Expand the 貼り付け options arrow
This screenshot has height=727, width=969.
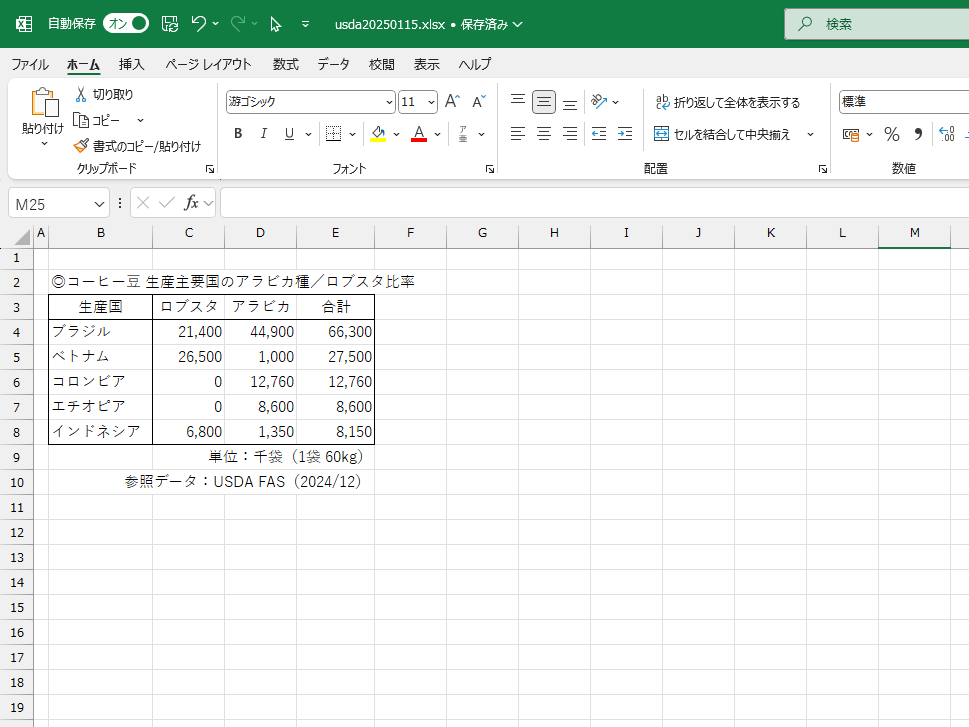tap(44, 144)
